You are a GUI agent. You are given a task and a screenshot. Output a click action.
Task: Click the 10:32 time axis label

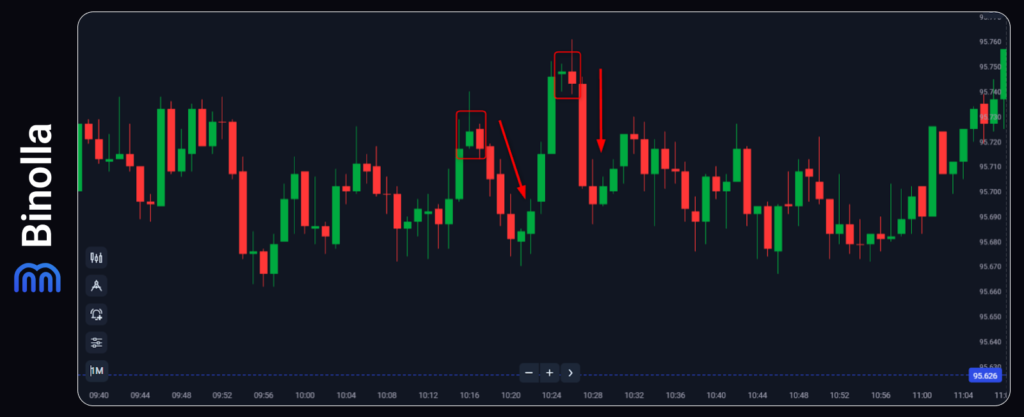[x=634, y=395]
